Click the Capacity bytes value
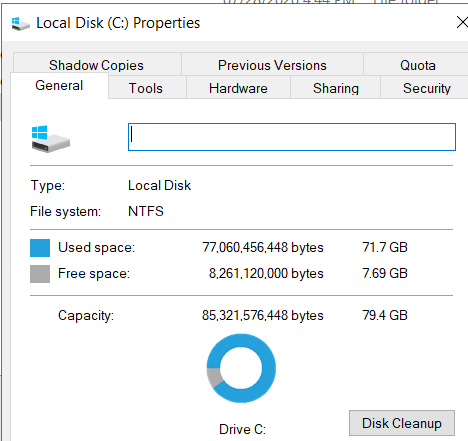The image size is (468, 441). [263, 315]
